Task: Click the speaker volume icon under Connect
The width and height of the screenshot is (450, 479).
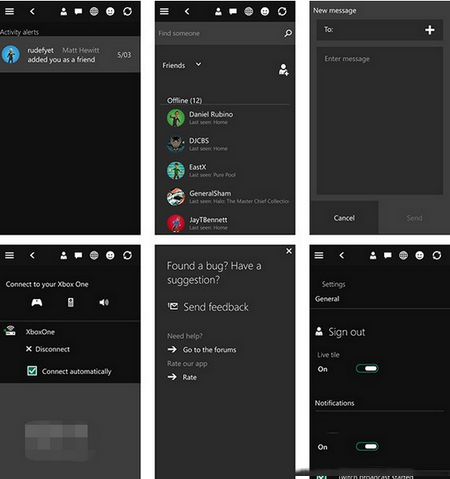Action: pyautogui.click(x=104, y=302)
